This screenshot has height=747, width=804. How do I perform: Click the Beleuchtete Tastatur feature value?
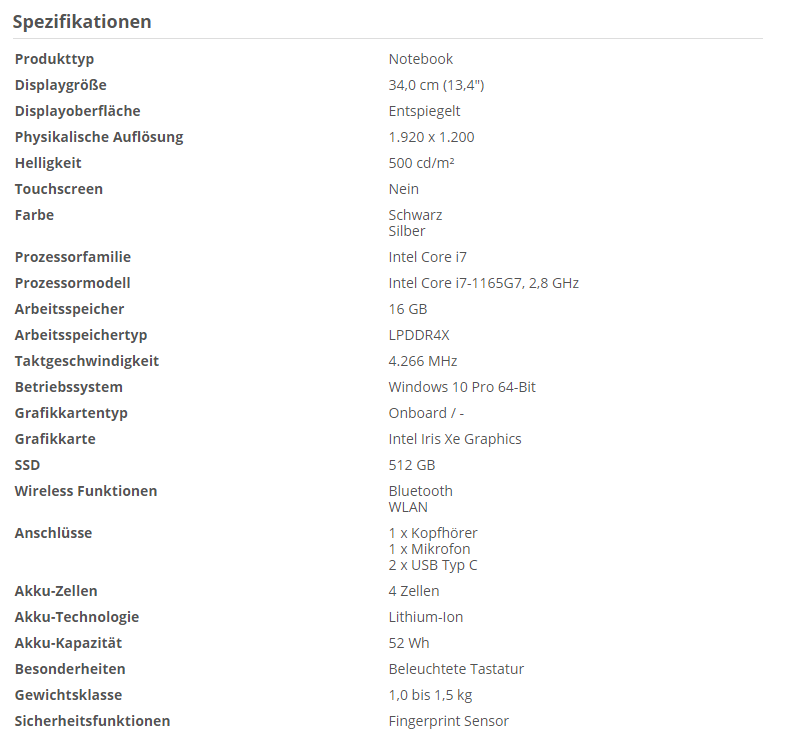click(456, 669)
